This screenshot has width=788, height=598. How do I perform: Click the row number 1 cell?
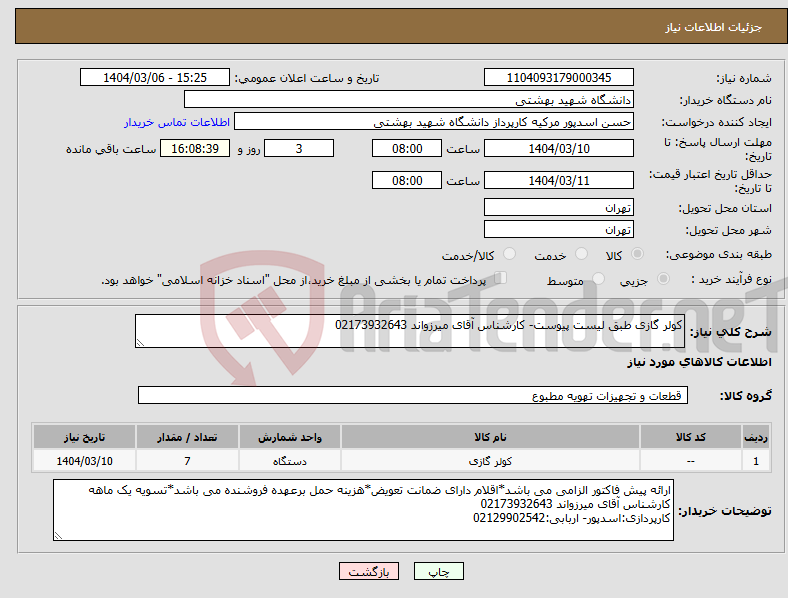pyautogui.click(x=756, y=461)
